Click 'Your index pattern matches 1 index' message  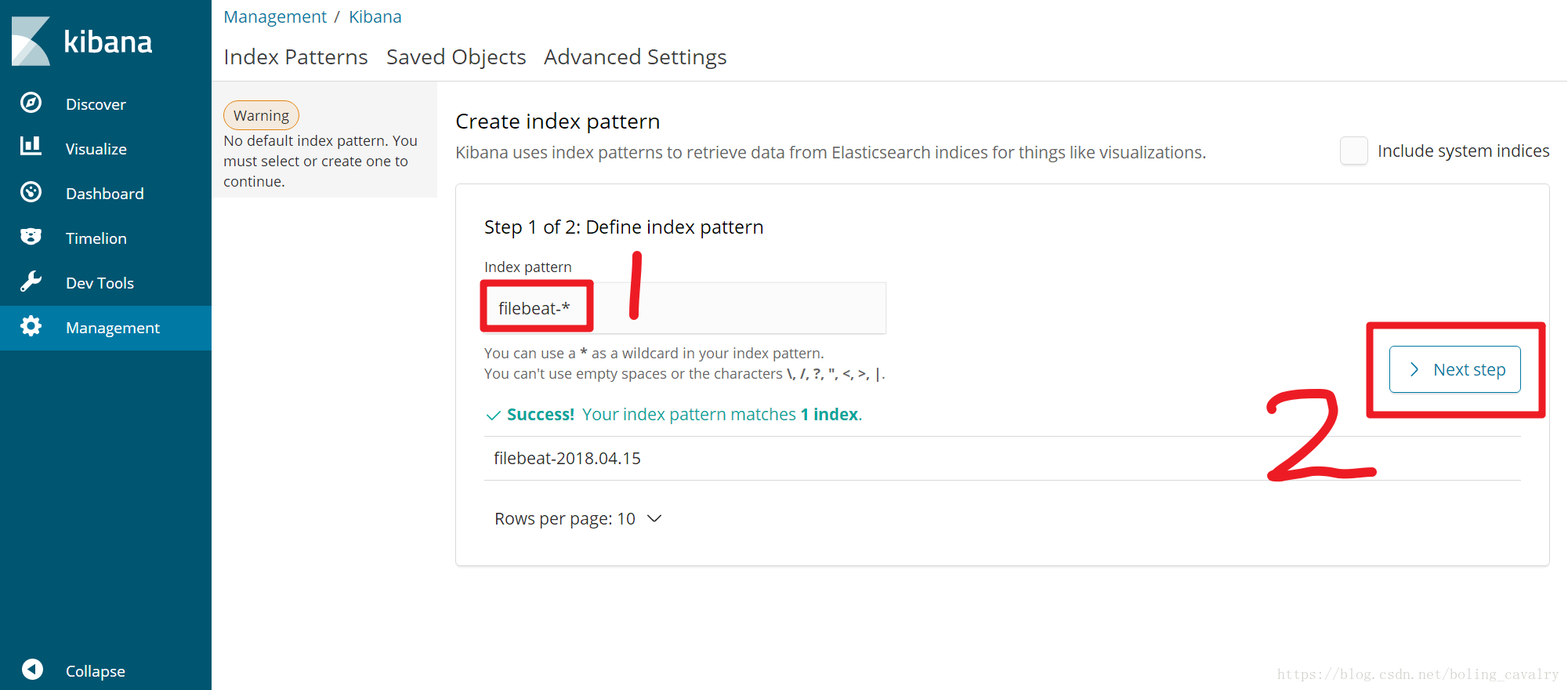[x=722, y=415]
